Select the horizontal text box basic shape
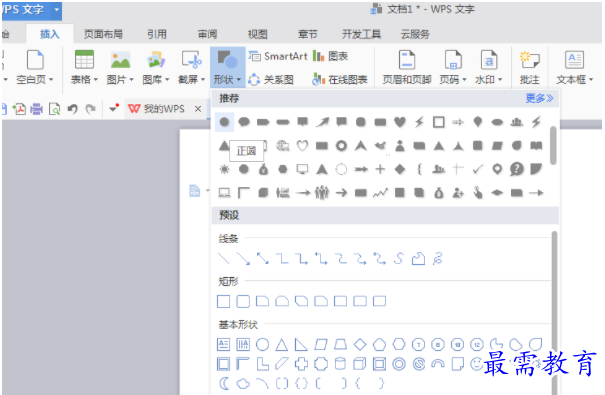 coord(223,344)
